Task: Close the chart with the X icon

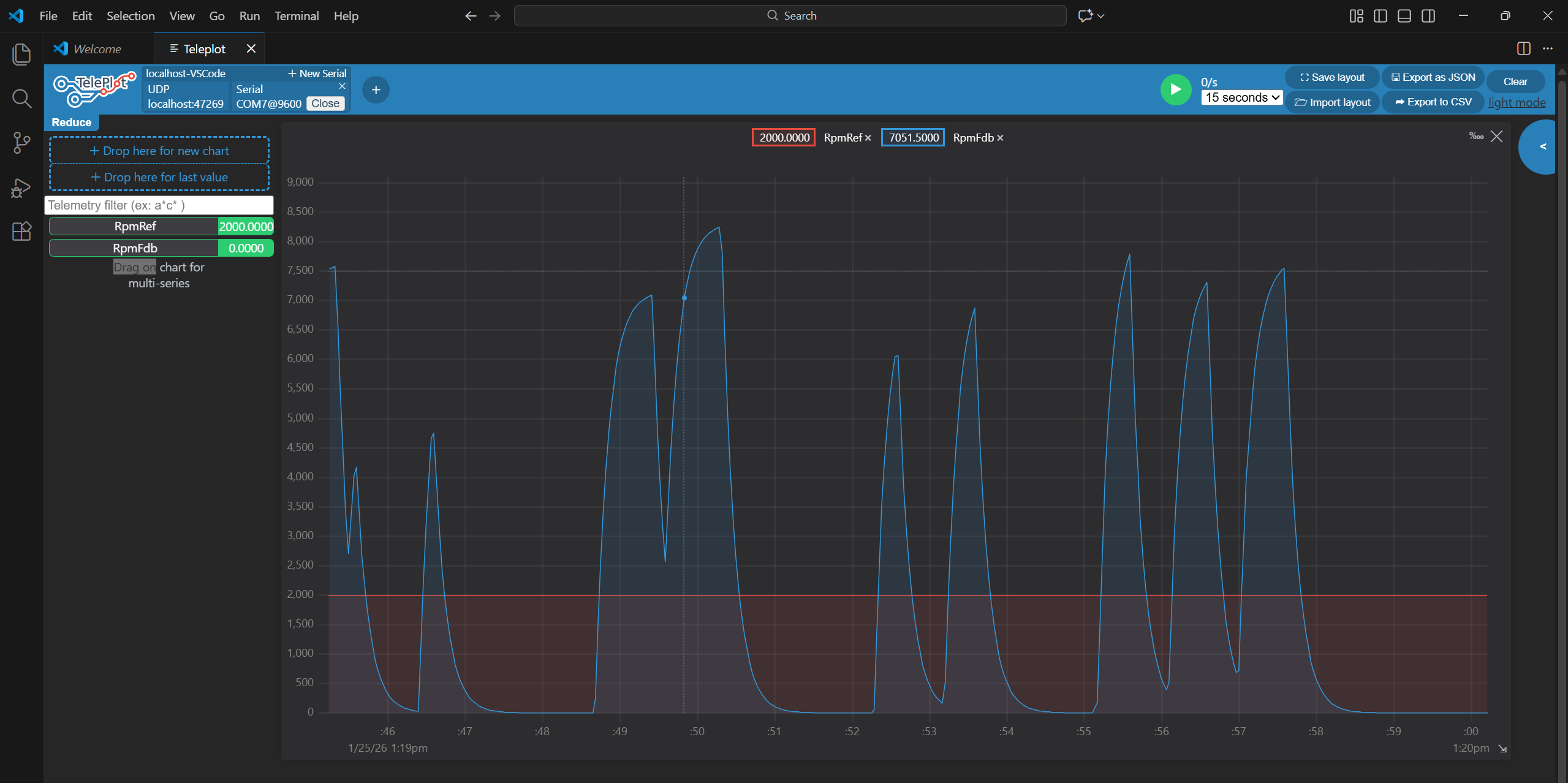Action: pyautogui.click(x=1496, y=136)
